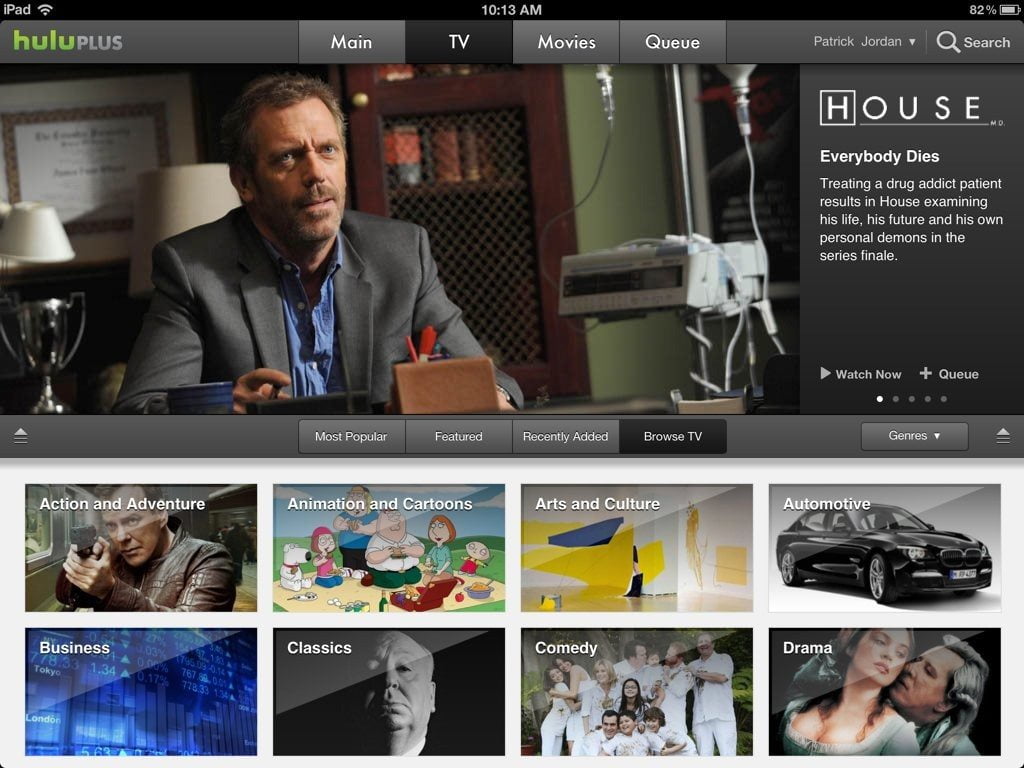Tap the Everybody Dies episode title
1024x768 pixels.
click(880, 156)
